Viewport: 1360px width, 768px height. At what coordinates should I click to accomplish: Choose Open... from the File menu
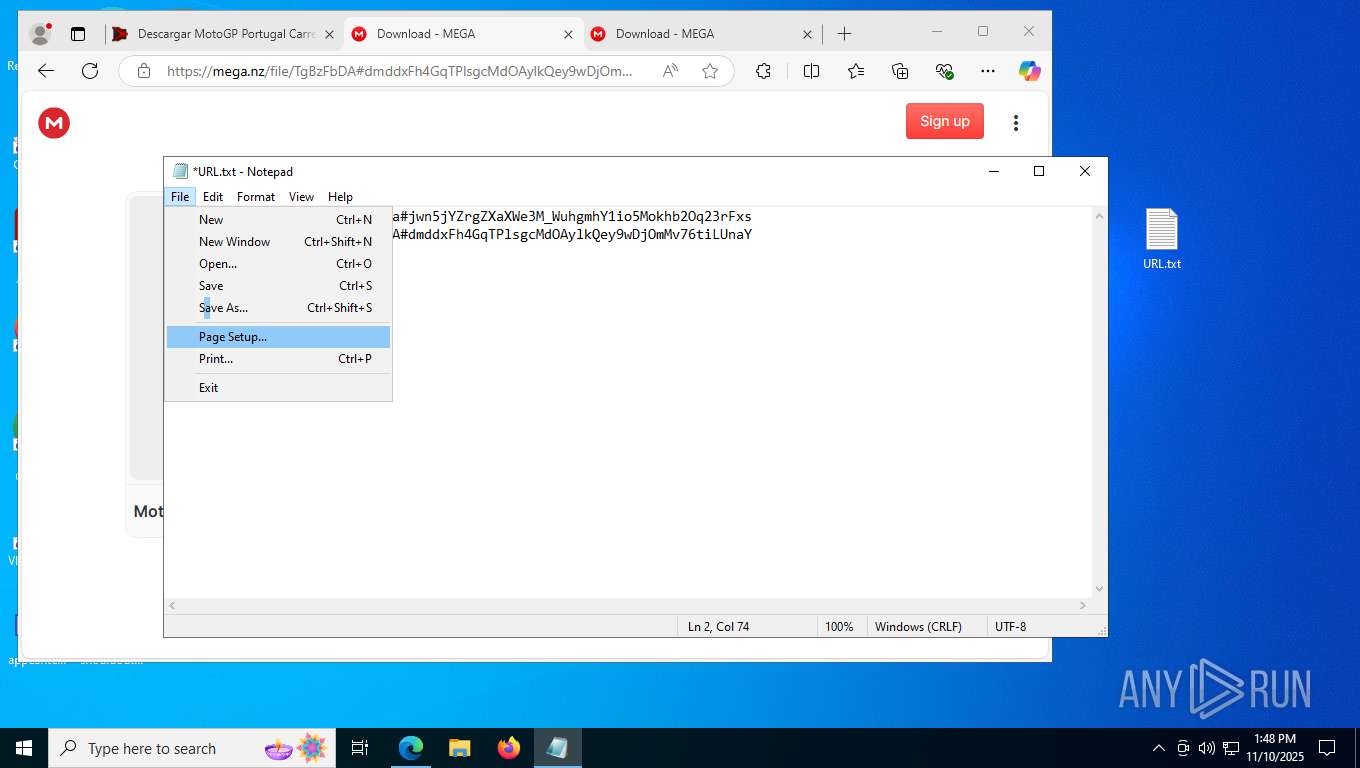coord(278,264)
